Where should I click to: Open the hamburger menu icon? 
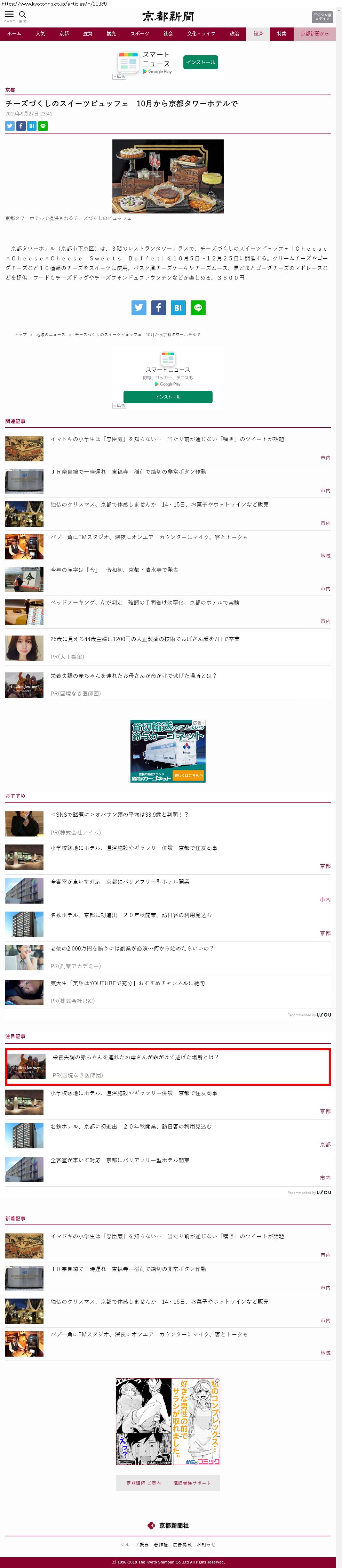[x=9, y=15]
